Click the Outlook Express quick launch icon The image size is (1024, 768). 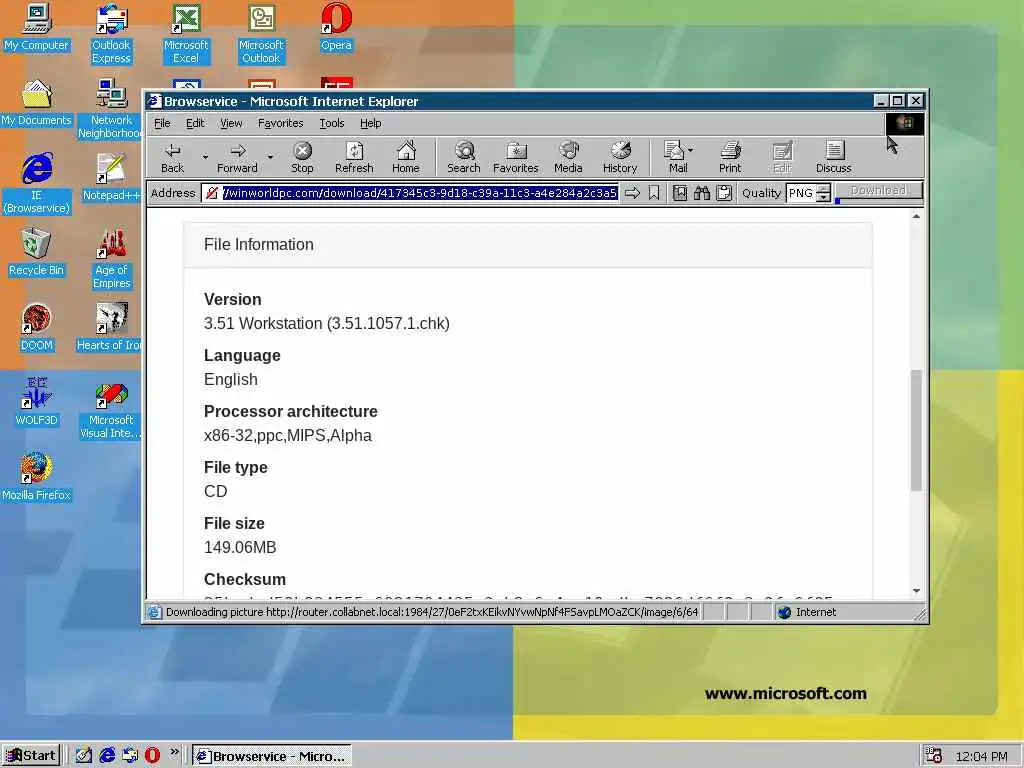tap(130, 756)
